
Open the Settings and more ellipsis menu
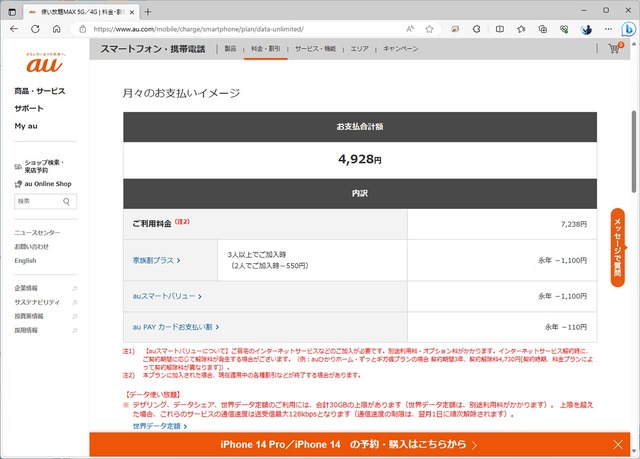(608, 29)
